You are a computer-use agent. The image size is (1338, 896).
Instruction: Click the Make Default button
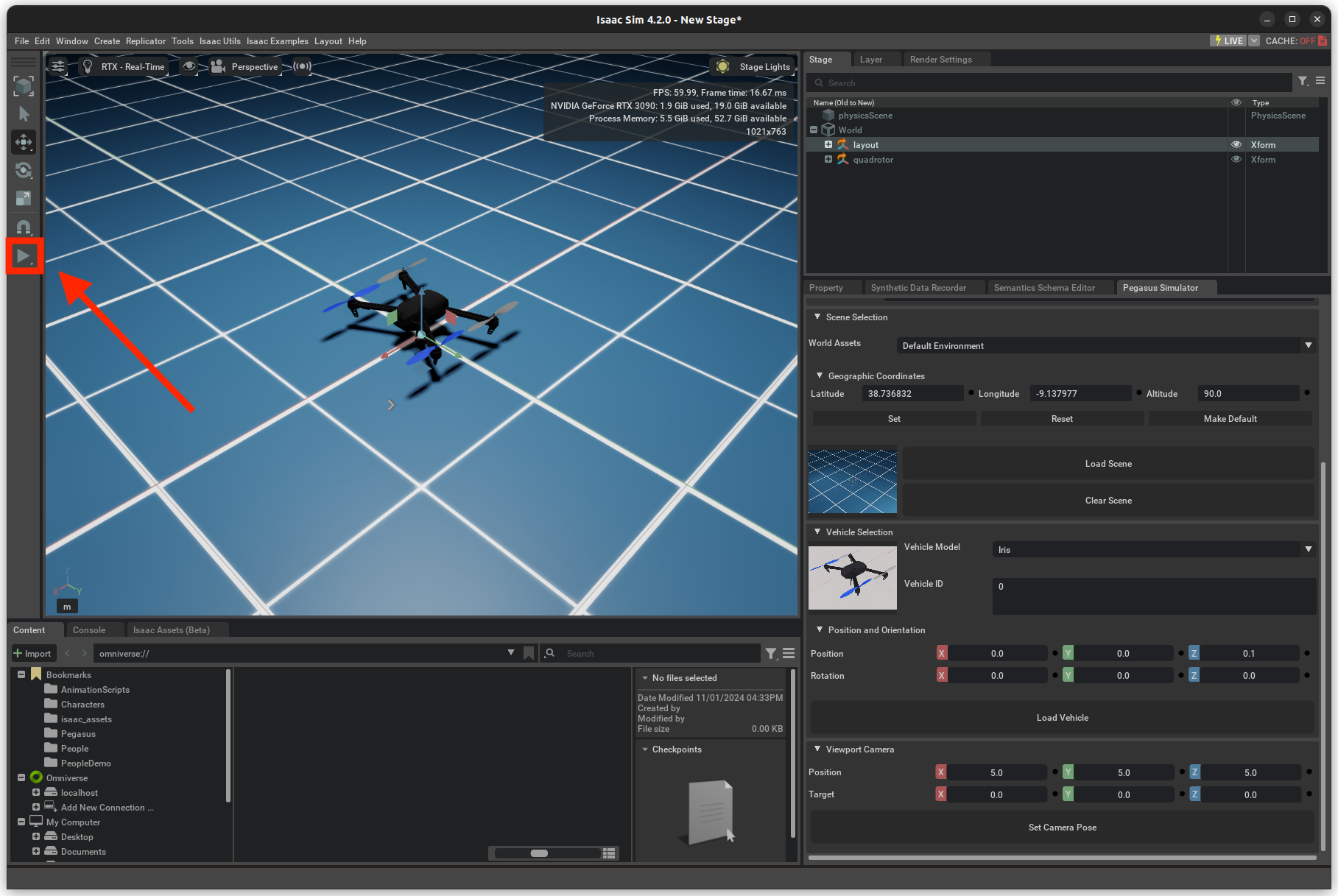point(1230,419)
